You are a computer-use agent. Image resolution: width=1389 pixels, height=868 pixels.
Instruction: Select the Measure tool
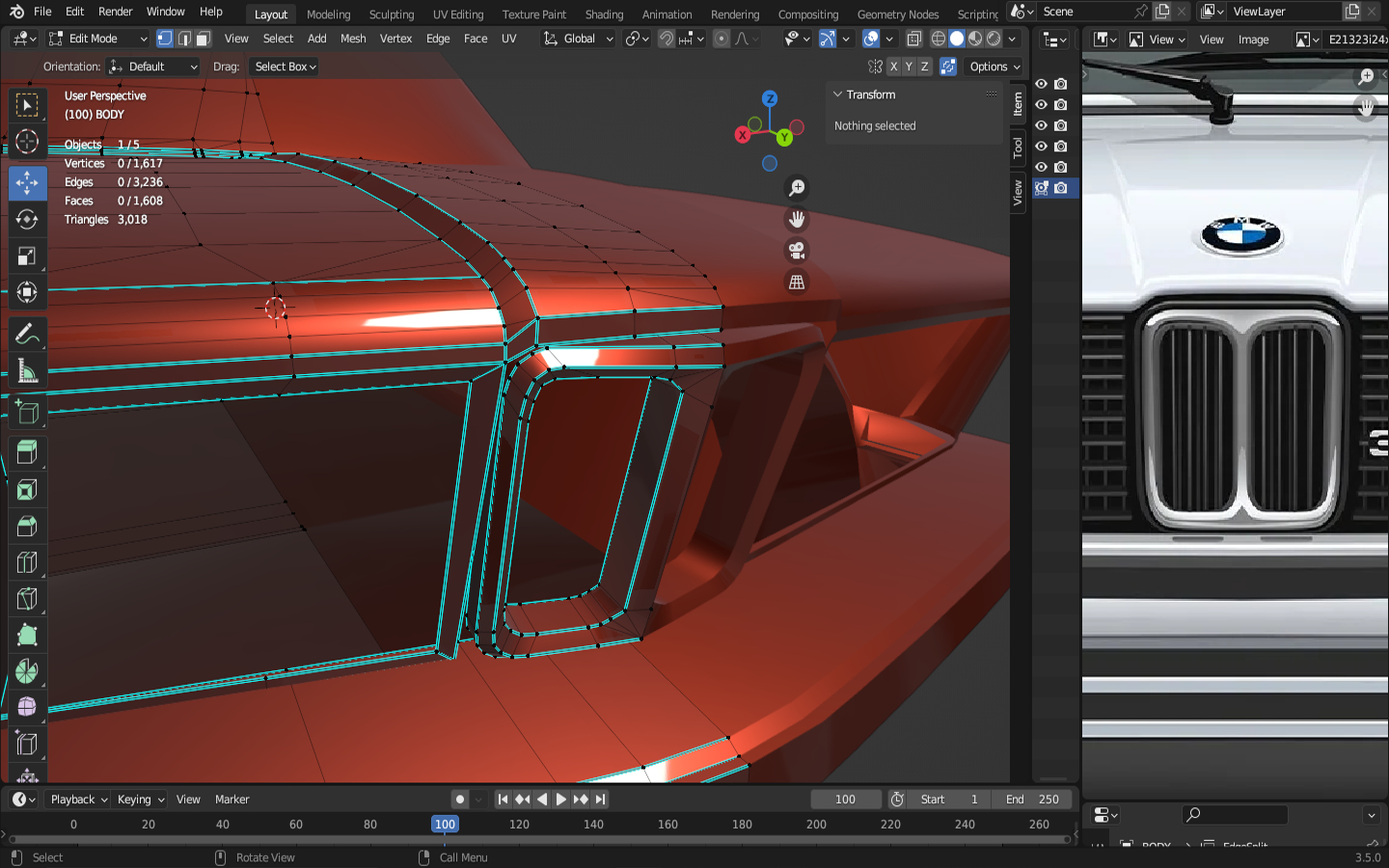[27, 371]
